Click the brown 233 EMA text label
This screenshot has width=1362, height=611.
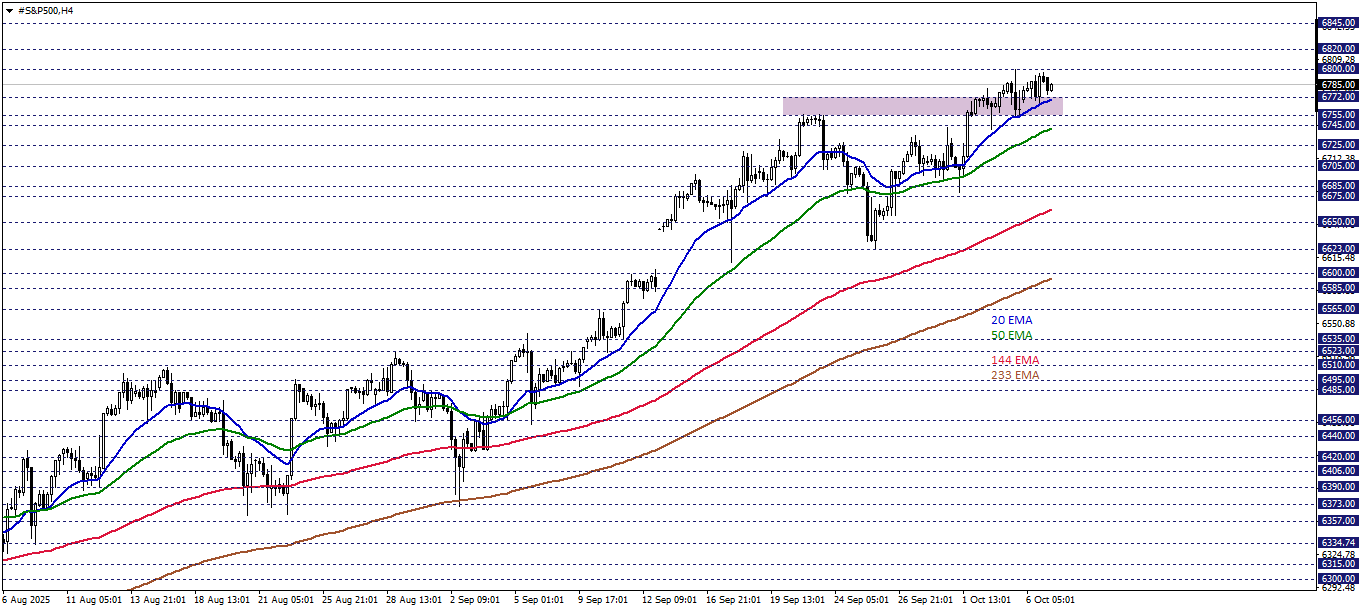click(x=1014, y=376)
